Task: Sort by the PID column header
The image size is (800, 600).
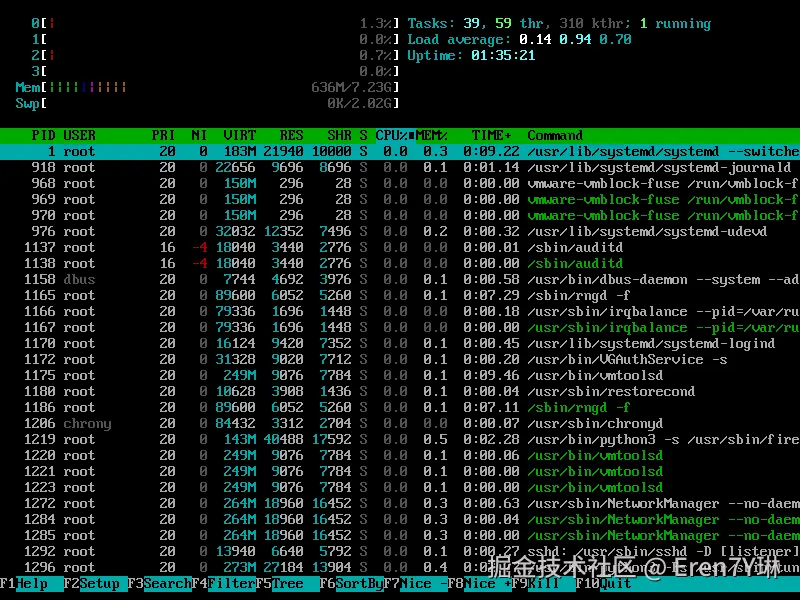Action: [43, 135]
